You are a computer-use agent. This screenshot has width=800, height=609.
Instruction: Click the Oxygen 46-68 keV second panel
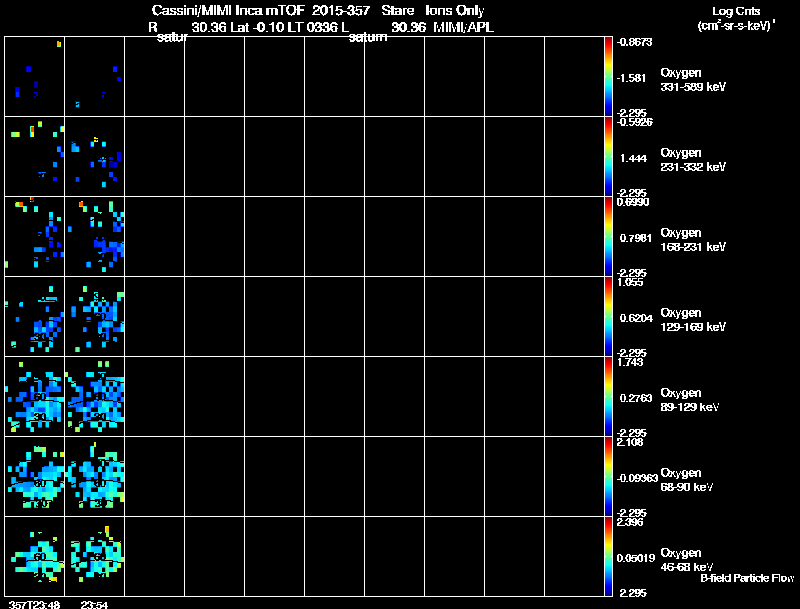click(94, 556)
